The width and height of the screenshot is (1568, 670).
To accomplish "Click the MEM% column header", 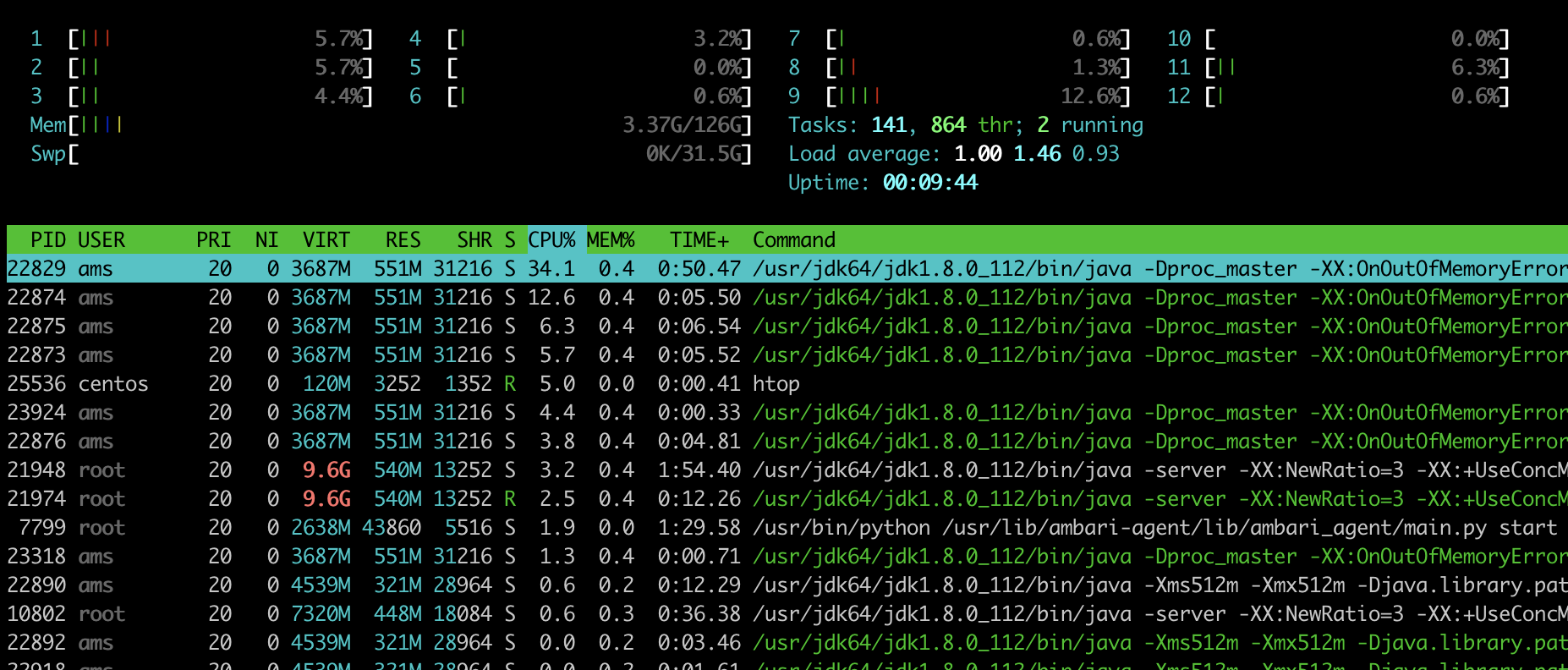I will click(611, 240).
